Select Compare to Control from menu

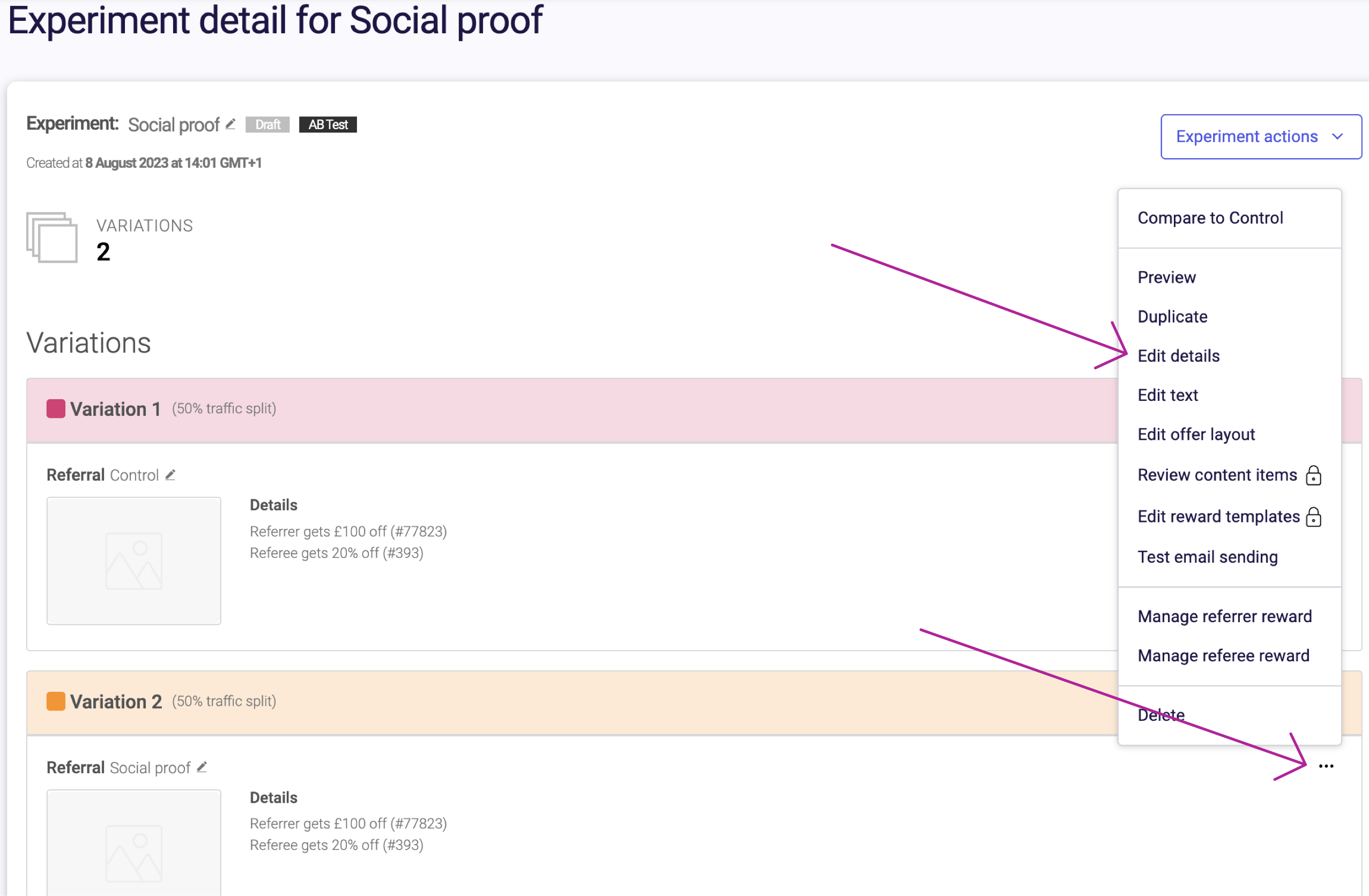[x=1210, y=218]
